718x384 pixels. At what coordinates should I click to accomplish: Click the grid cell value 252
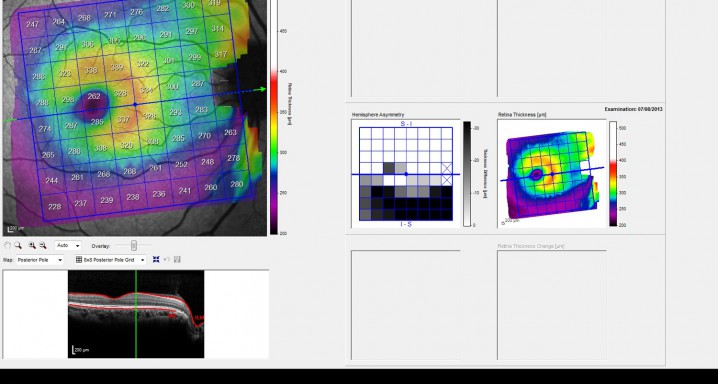[x=181, y=164]
